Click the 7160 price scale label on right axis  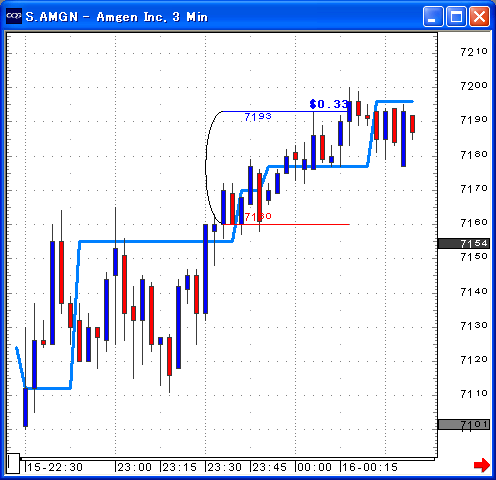(474, 223)
